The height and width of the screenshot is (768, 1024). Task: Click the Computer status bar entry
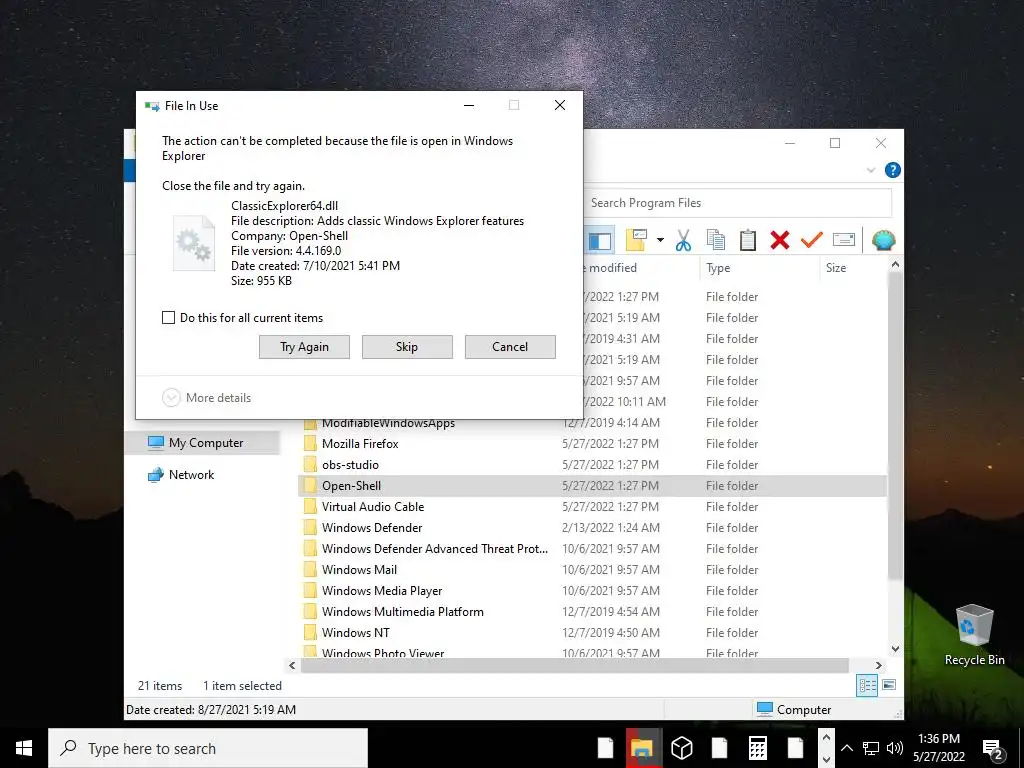pos(794,709)
